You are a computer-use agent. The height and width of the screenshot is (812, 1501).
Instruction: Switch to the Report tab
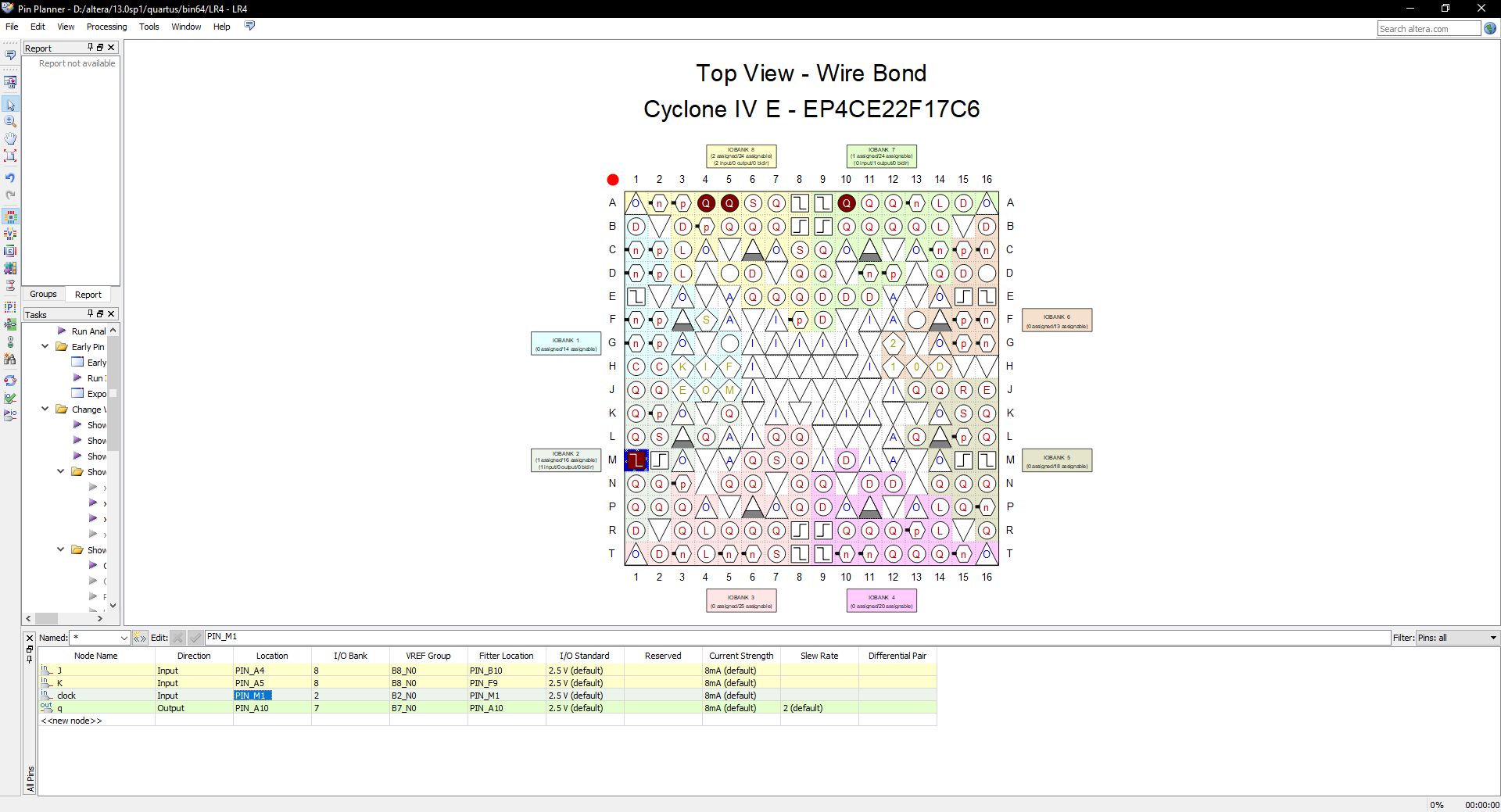click(88, 295)
